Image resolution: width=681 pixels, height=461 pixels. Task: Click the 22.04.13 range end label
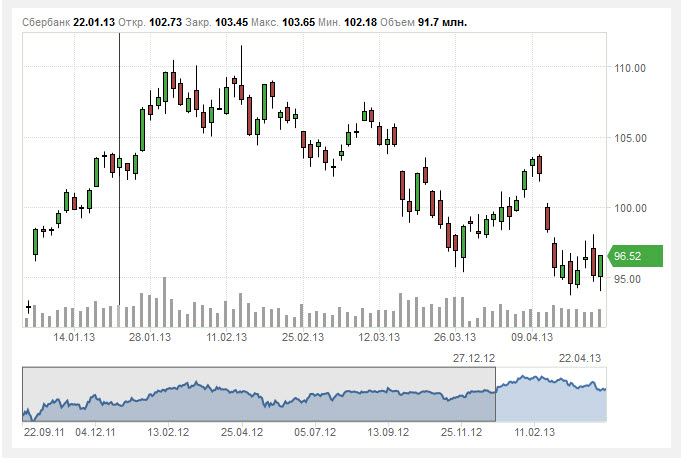[579, 358]
